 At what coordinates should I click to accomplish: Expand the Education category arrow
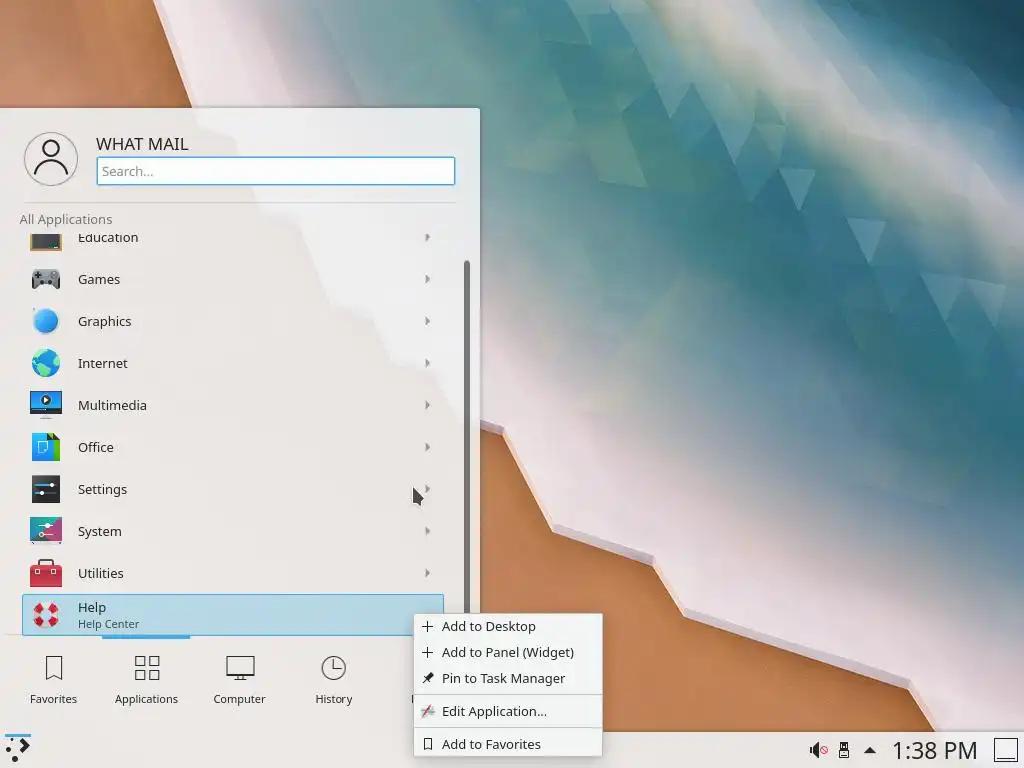[x=427, y=238]
